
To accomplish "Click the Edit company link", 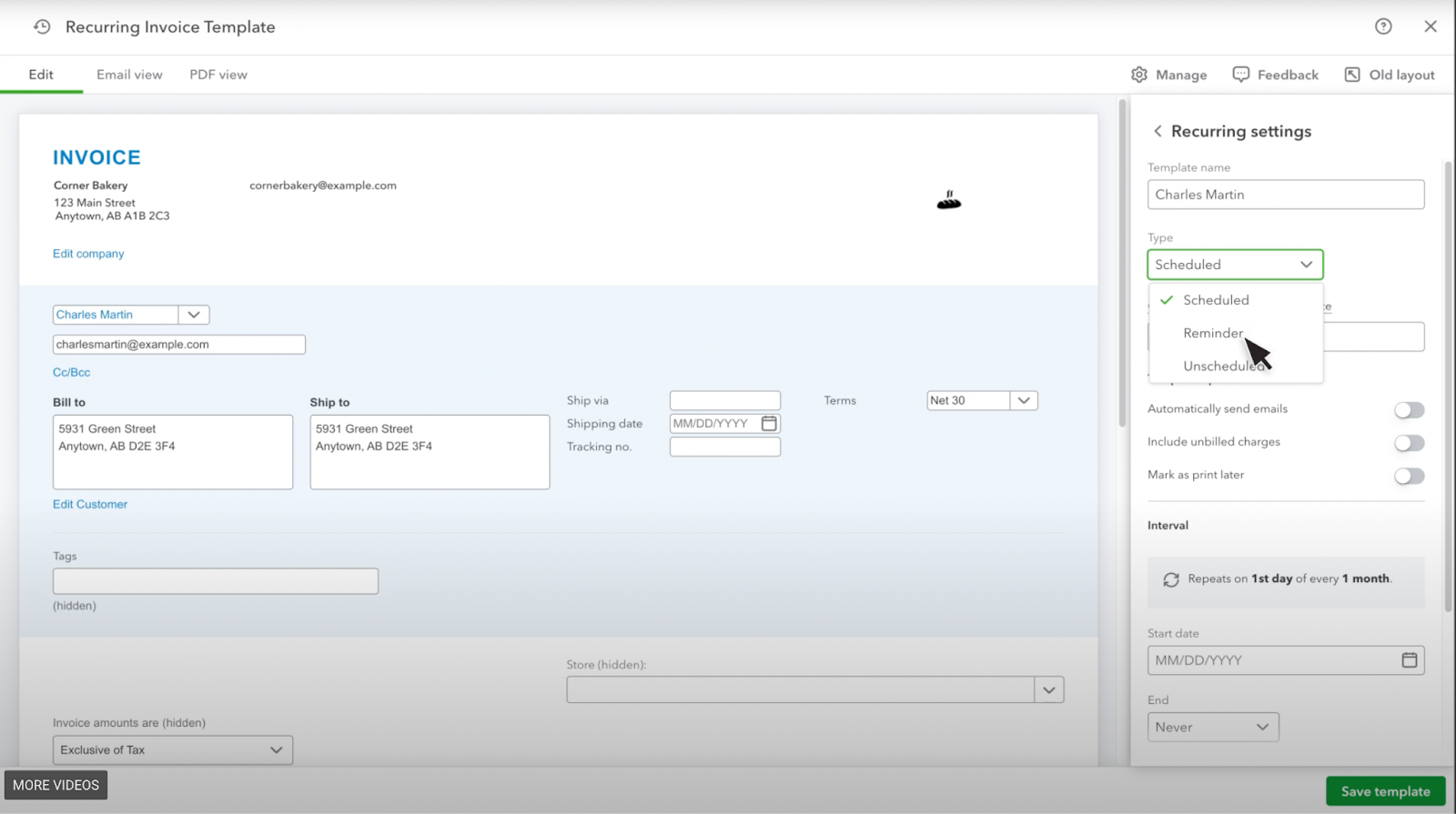I will pos(88,254).
